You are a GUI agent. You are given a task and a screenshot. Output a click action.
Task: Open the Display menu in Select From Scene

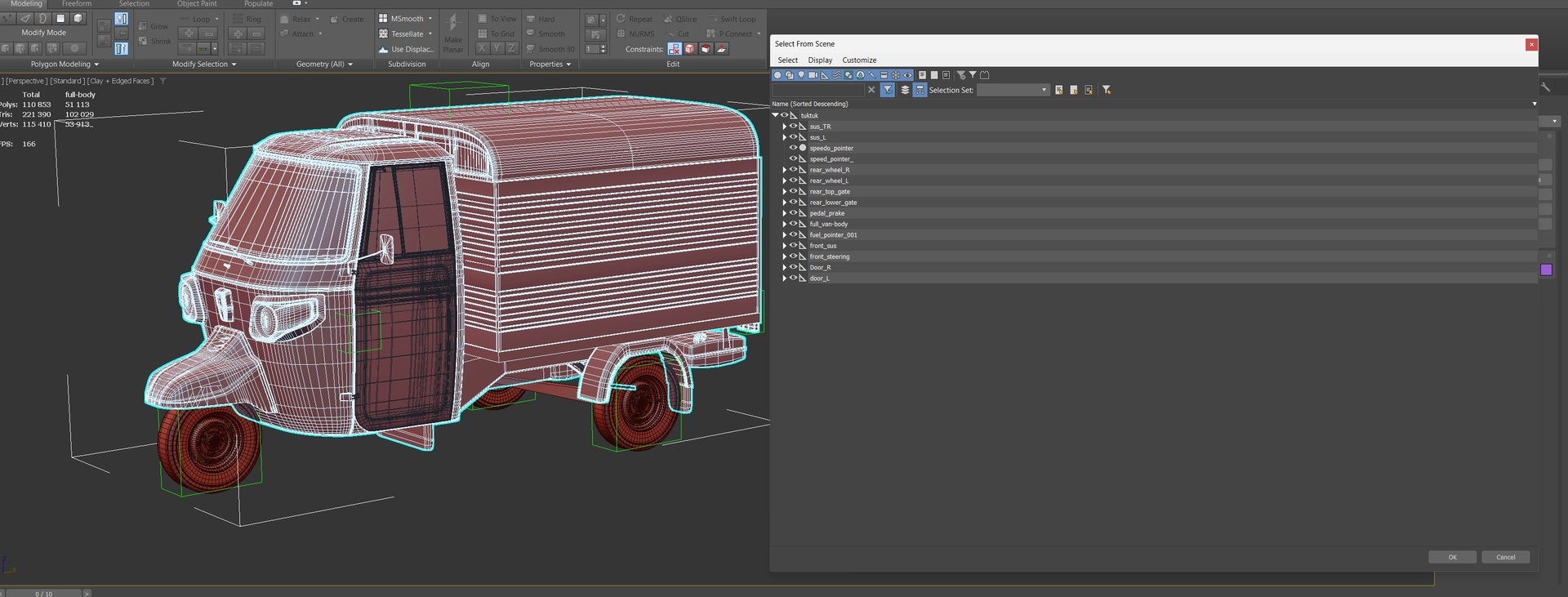[x=820, y=60]
